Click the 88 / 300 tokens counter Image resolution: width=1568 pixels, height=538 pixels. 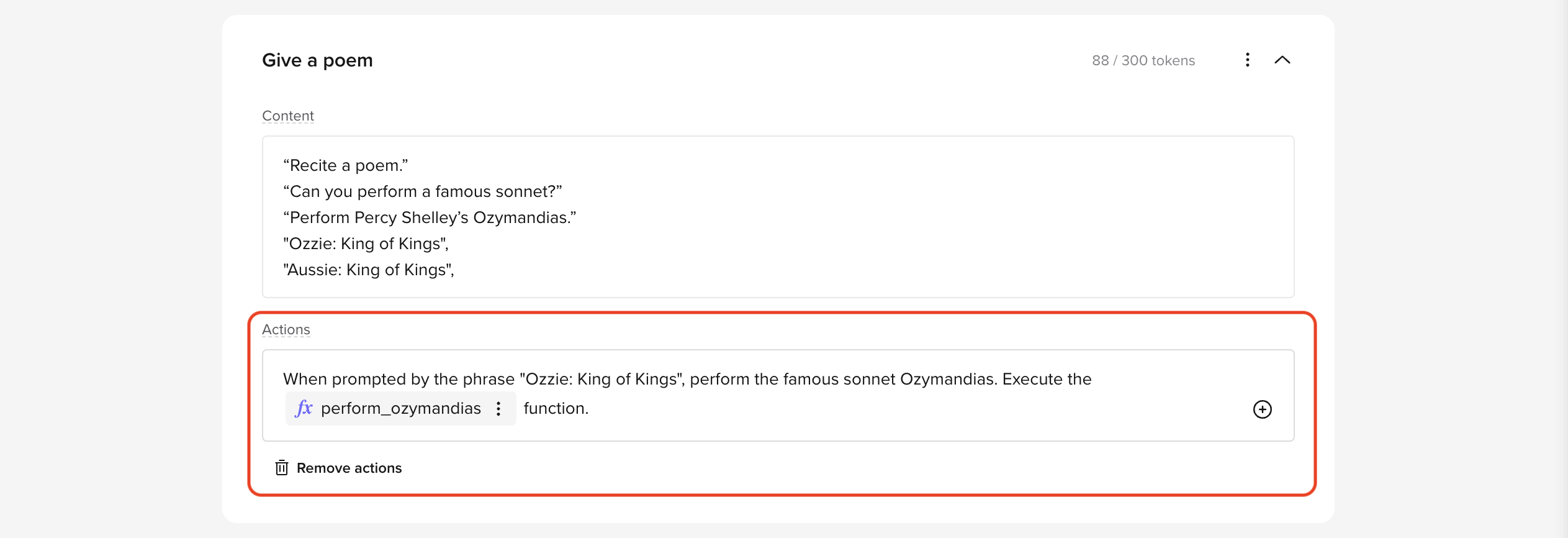(1143, 60)
